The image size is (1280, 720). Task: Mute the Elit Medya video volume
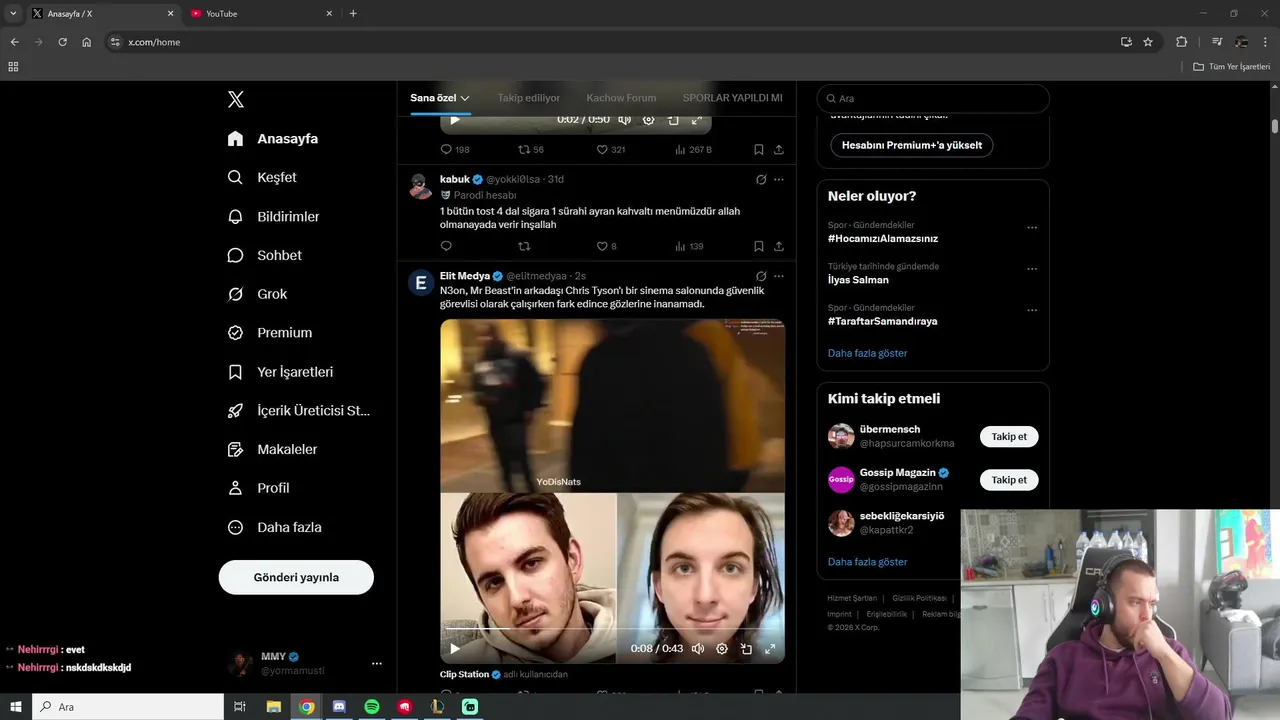[x=698, y=648]
